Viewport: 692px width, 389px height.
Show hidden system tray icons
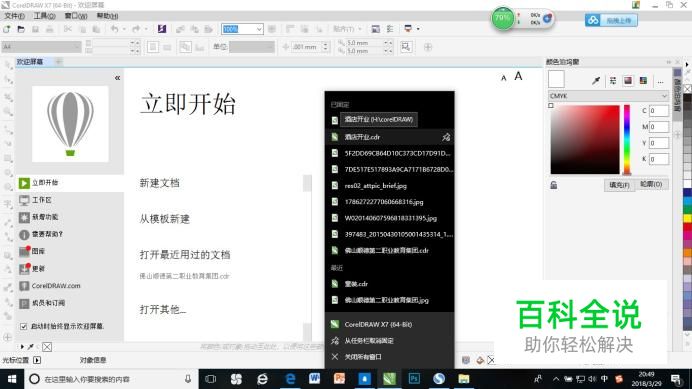[x=556, y=379]
